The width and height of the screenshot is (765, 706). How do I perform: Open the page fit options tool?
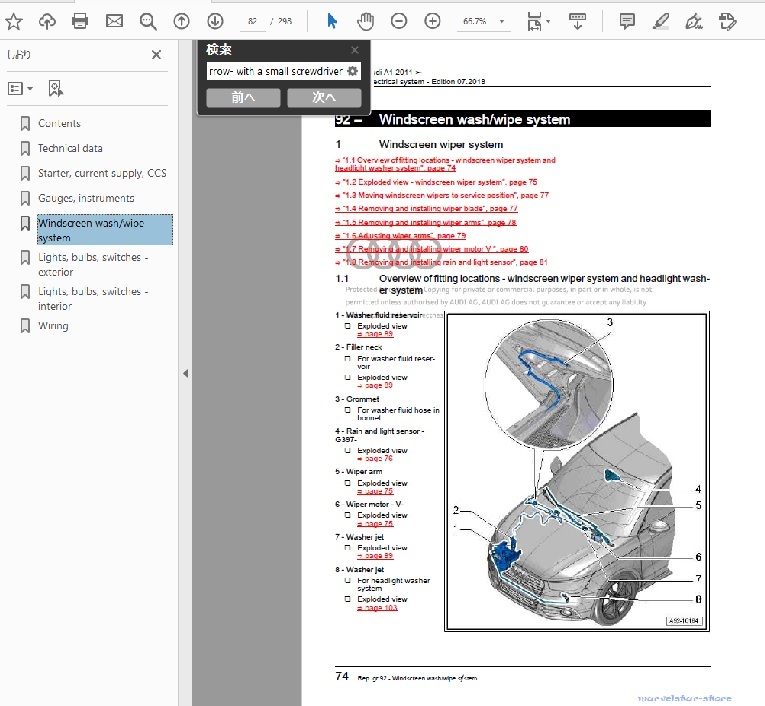538,22
